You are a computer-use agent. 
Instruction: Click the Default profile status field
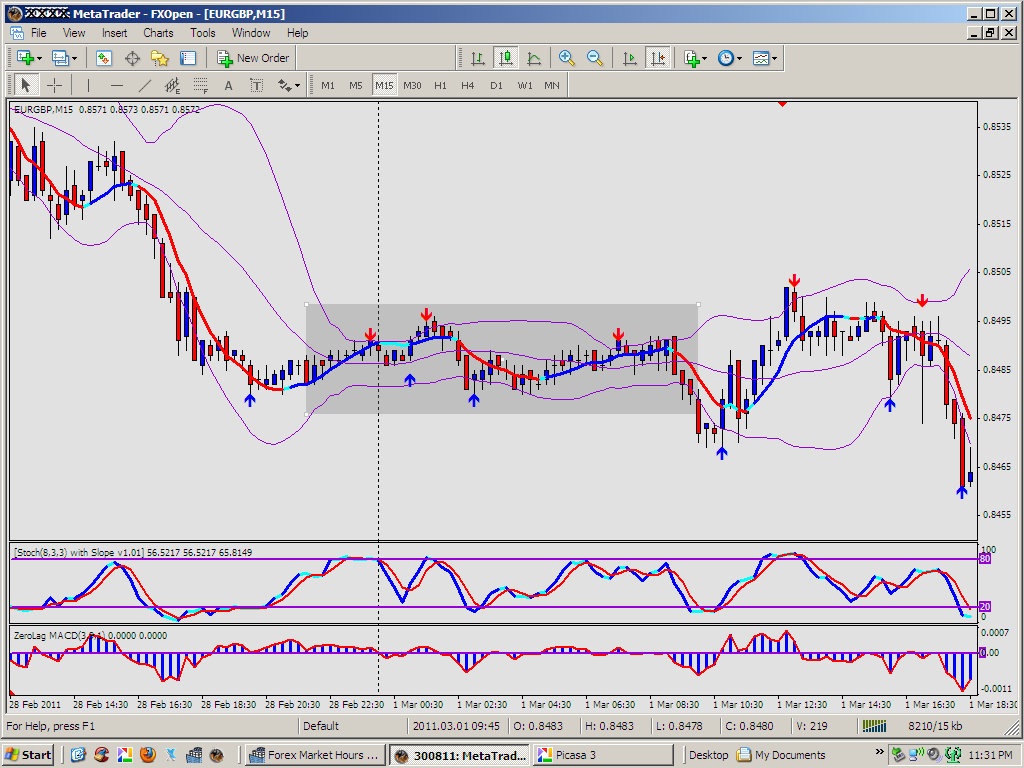tap(353, 726)
